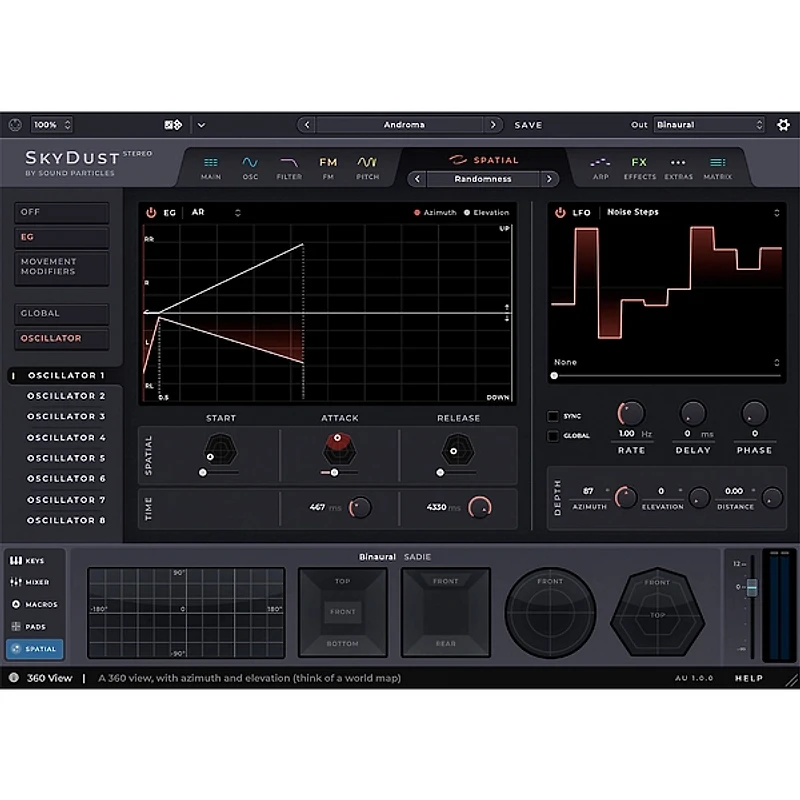The width and height of the screenshot is (800, 800).
Task: Click the AZIMUTH depth knob
Action: coord(626,497)
